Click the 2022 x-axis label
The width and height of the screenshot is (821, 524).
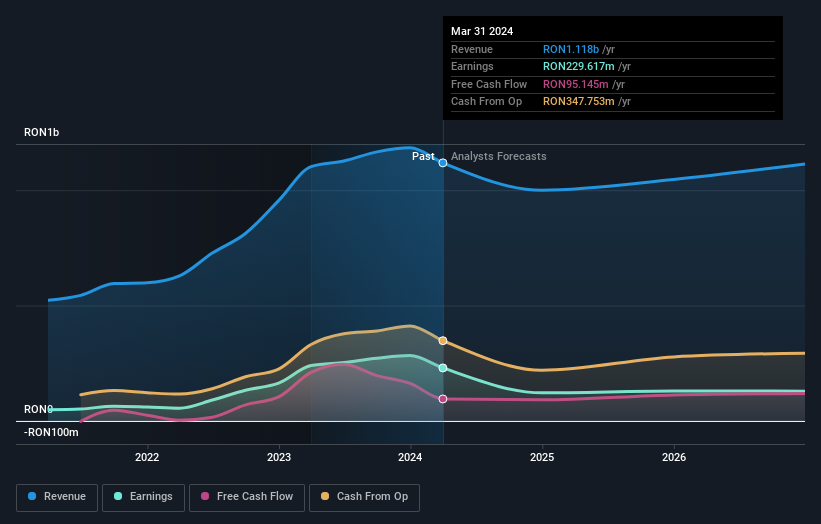(x=147, y=457)
